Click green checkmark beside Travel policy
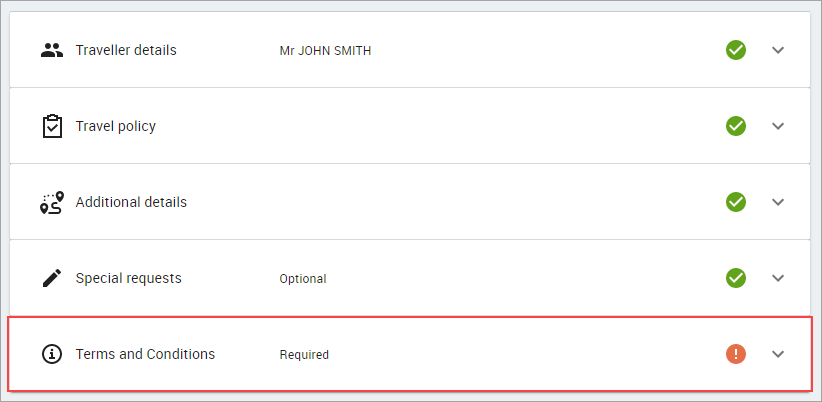 (736, 126)
